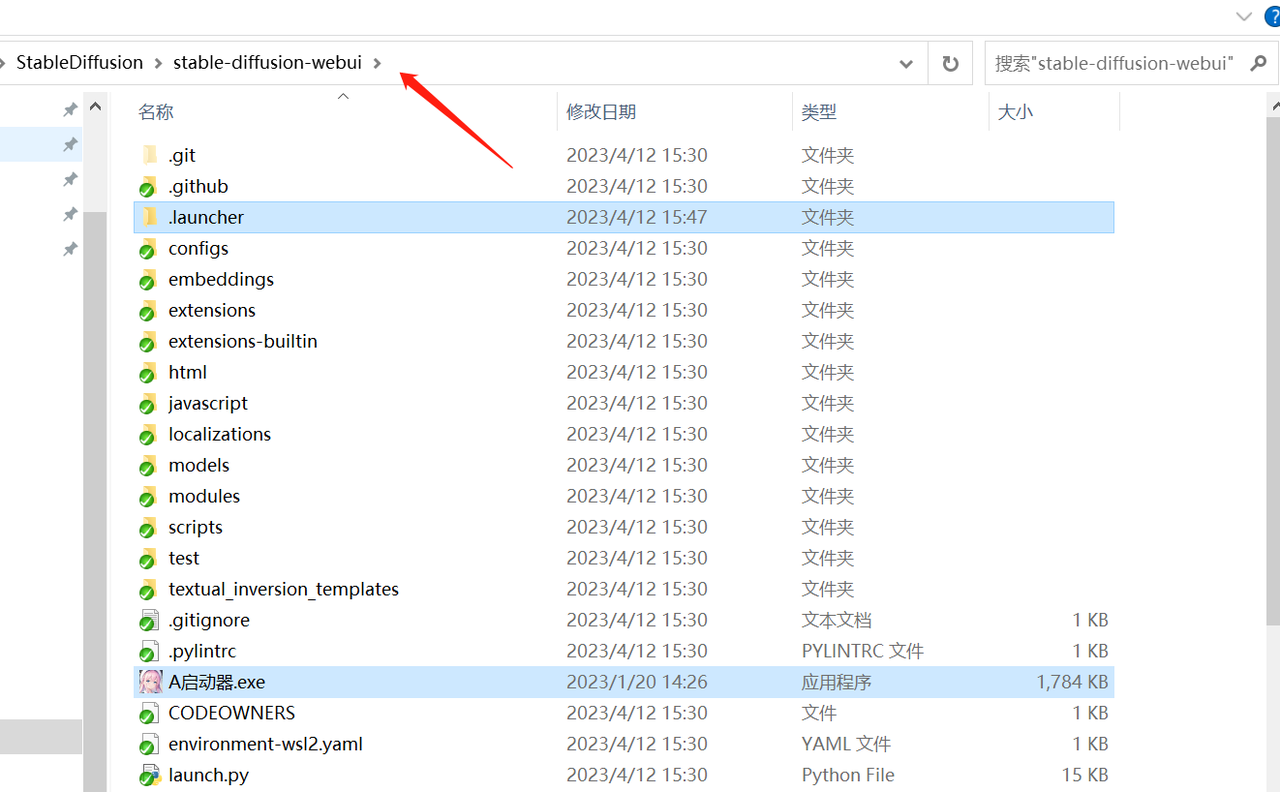Expand the chevron after StableDiffusion breadcrumb
Screen dimensions: 1280x792
(x=158, y=63)
